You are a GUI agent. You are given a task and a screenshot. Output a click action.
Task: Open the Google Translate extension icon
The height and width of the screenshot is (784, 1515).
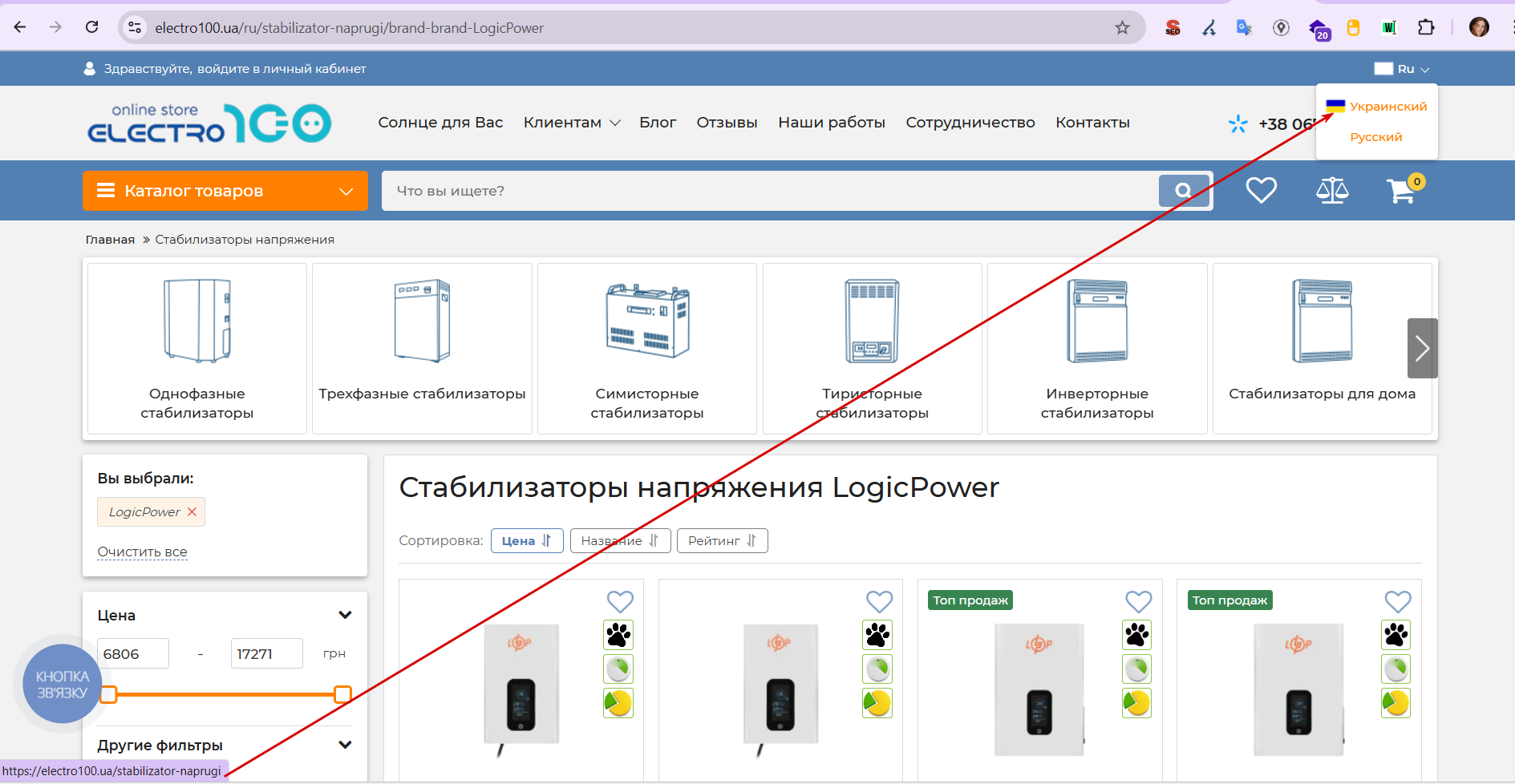pyautogui.click(x=1244, y=28)
